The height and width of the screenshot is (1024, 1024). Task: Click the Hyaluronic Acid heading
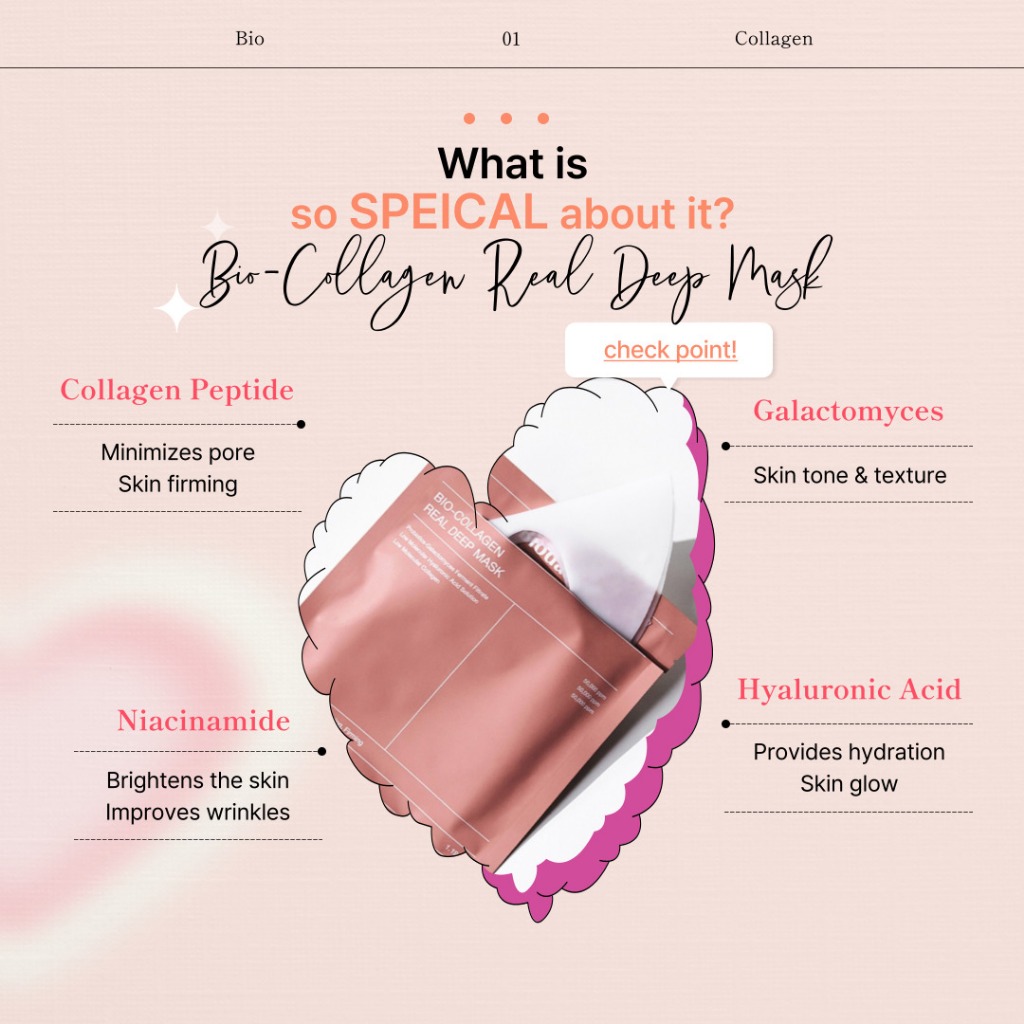click(x=849, y=690)
